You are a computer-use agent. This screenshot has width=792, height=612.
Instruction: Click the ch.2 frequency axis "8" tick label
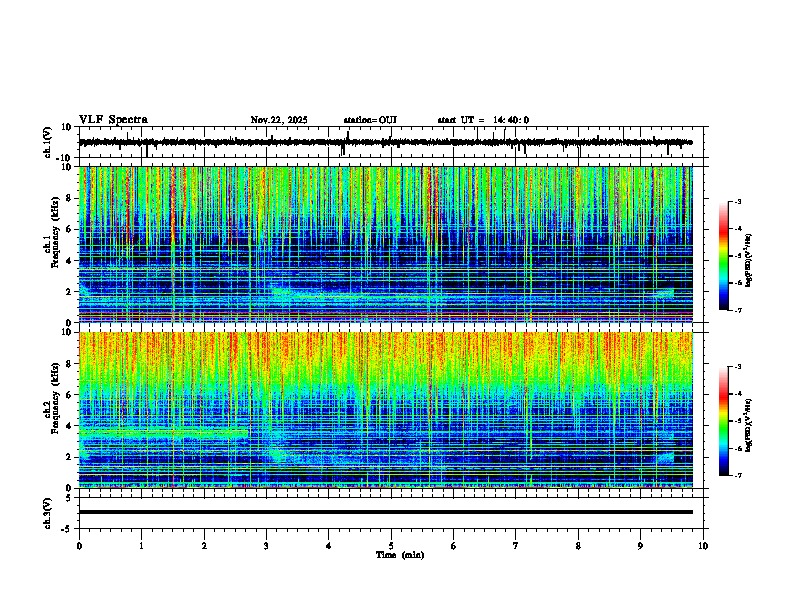[69, 364]
